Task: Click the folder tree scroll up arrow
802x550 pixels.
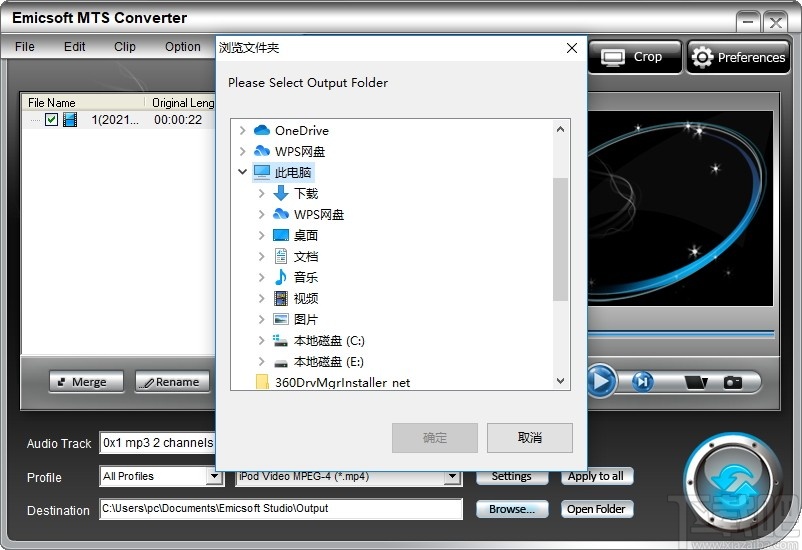Action: pos(561,129)
